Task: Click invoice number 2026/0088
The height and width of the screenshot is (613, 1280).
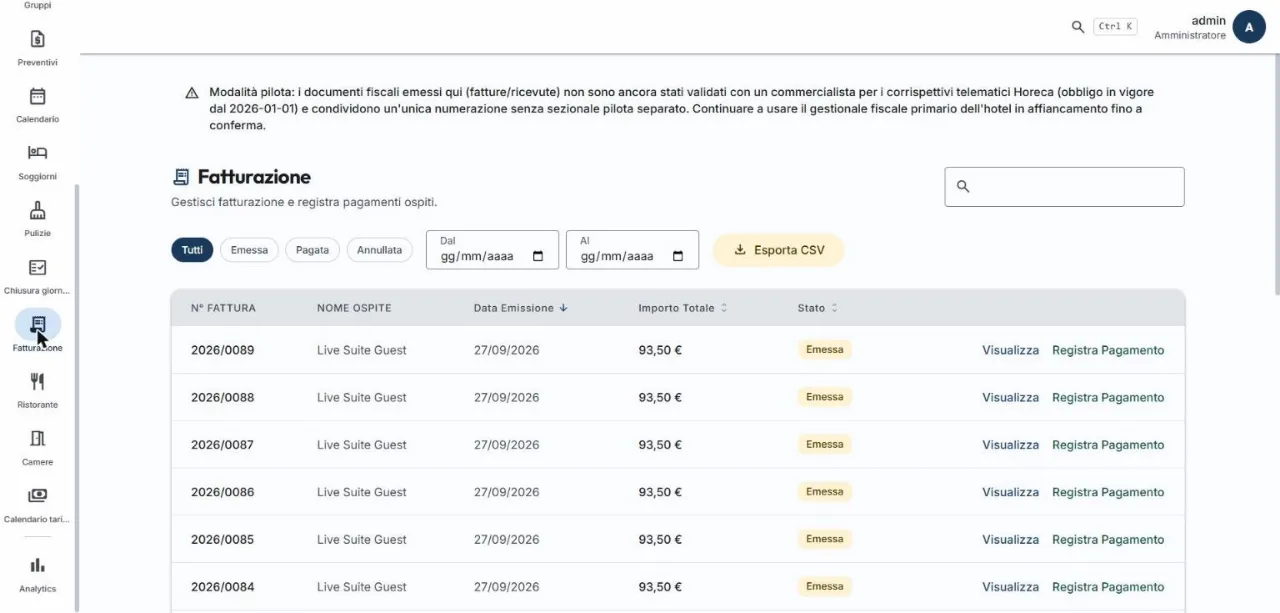Action: 222,397
